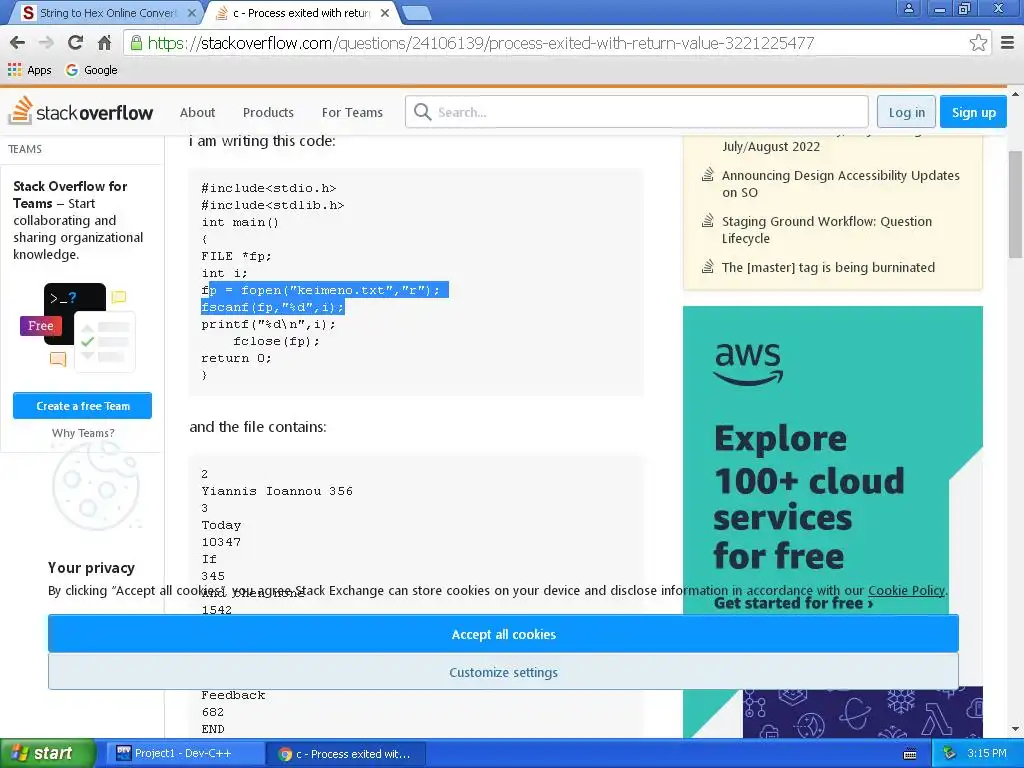The width and height of the screenshot is (1024, 768).
Task: Click the AWS logo in the ad
Action: (x=748, y=364)
